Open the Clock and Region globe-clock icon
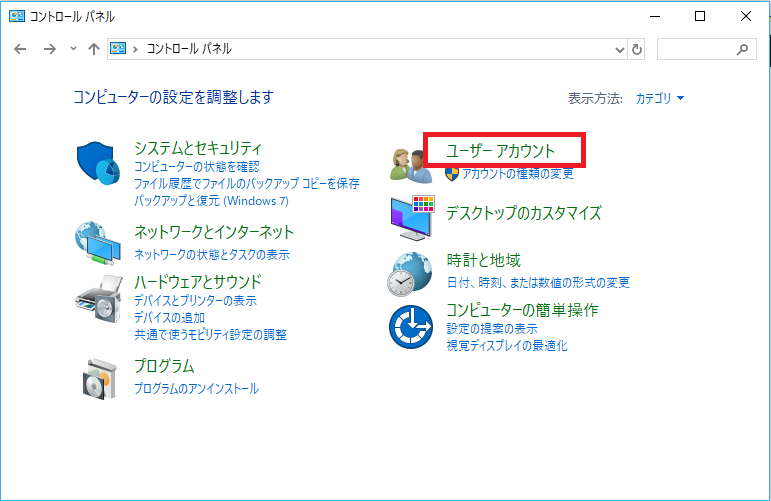The height and width of the screenshot is (501, 771). click(410, 274)
